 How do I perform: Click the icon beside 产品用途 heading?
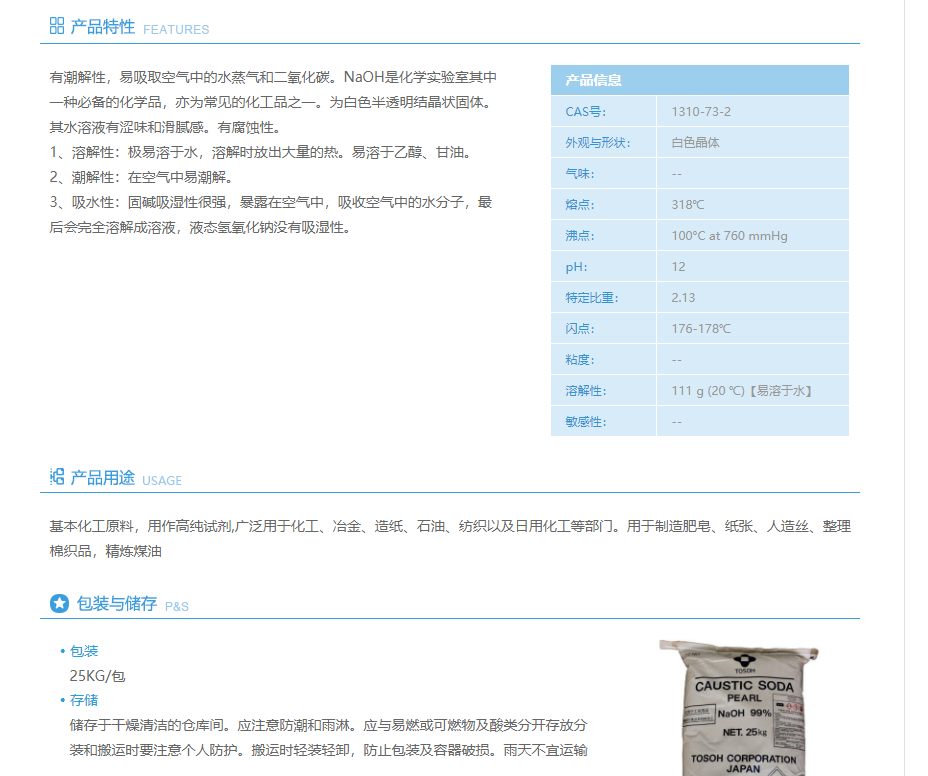coord(57,477)
